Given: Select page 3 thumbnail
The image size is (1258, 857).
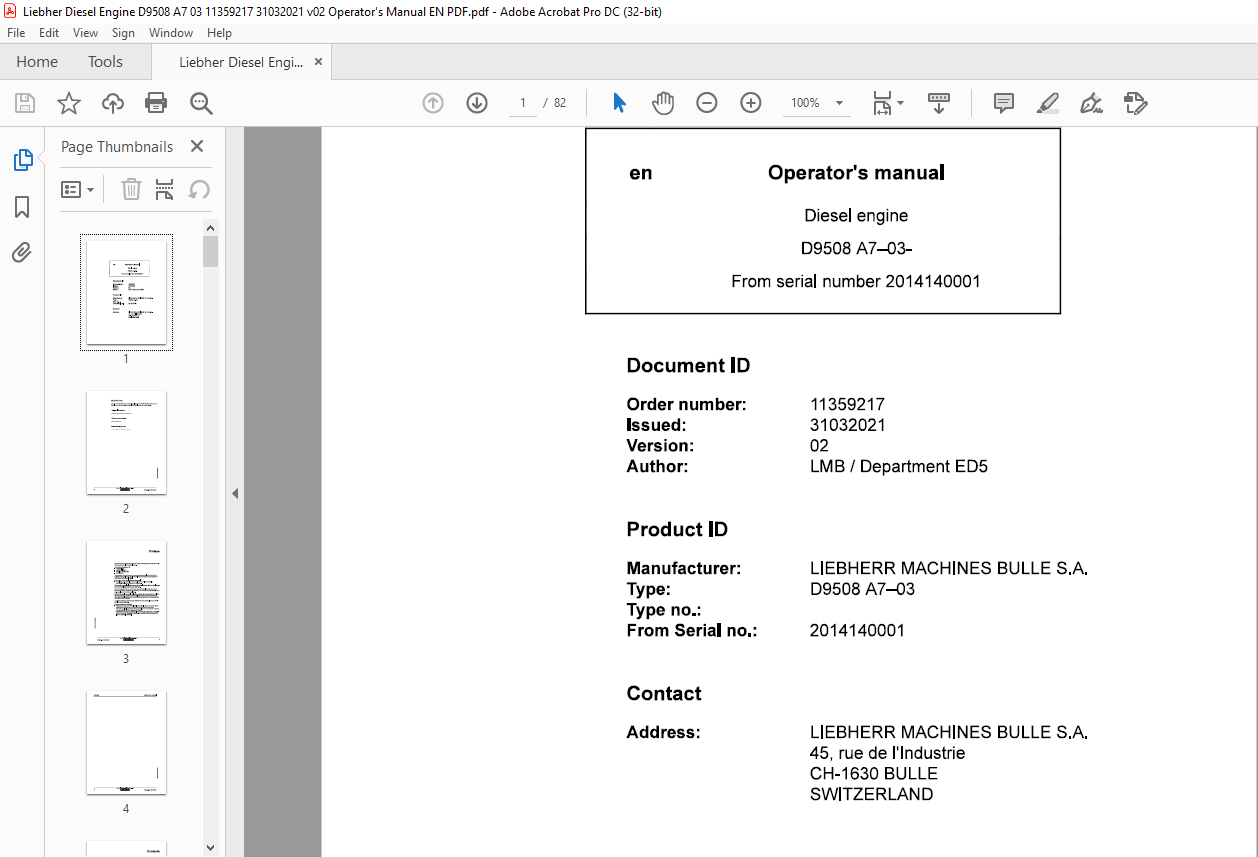Looking at the screenshot, I should (x=126, y=592).
